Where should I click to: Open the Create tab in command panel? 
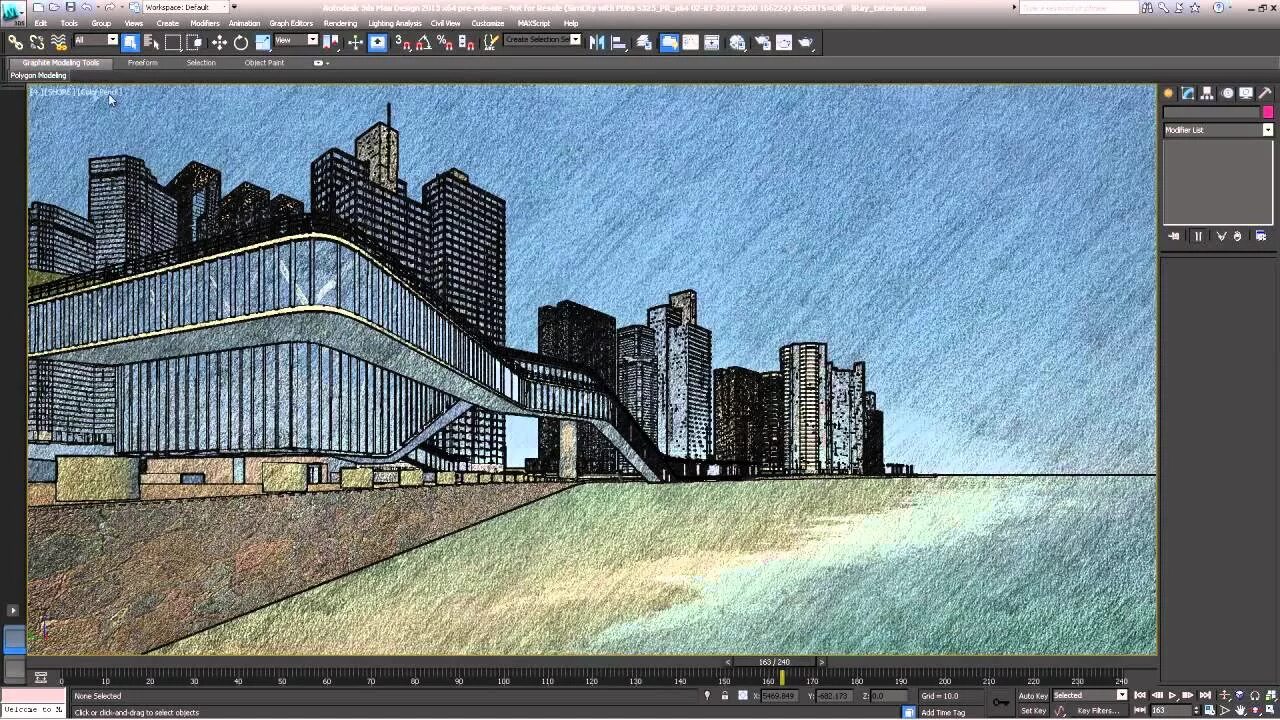[x=1168, y=93]
